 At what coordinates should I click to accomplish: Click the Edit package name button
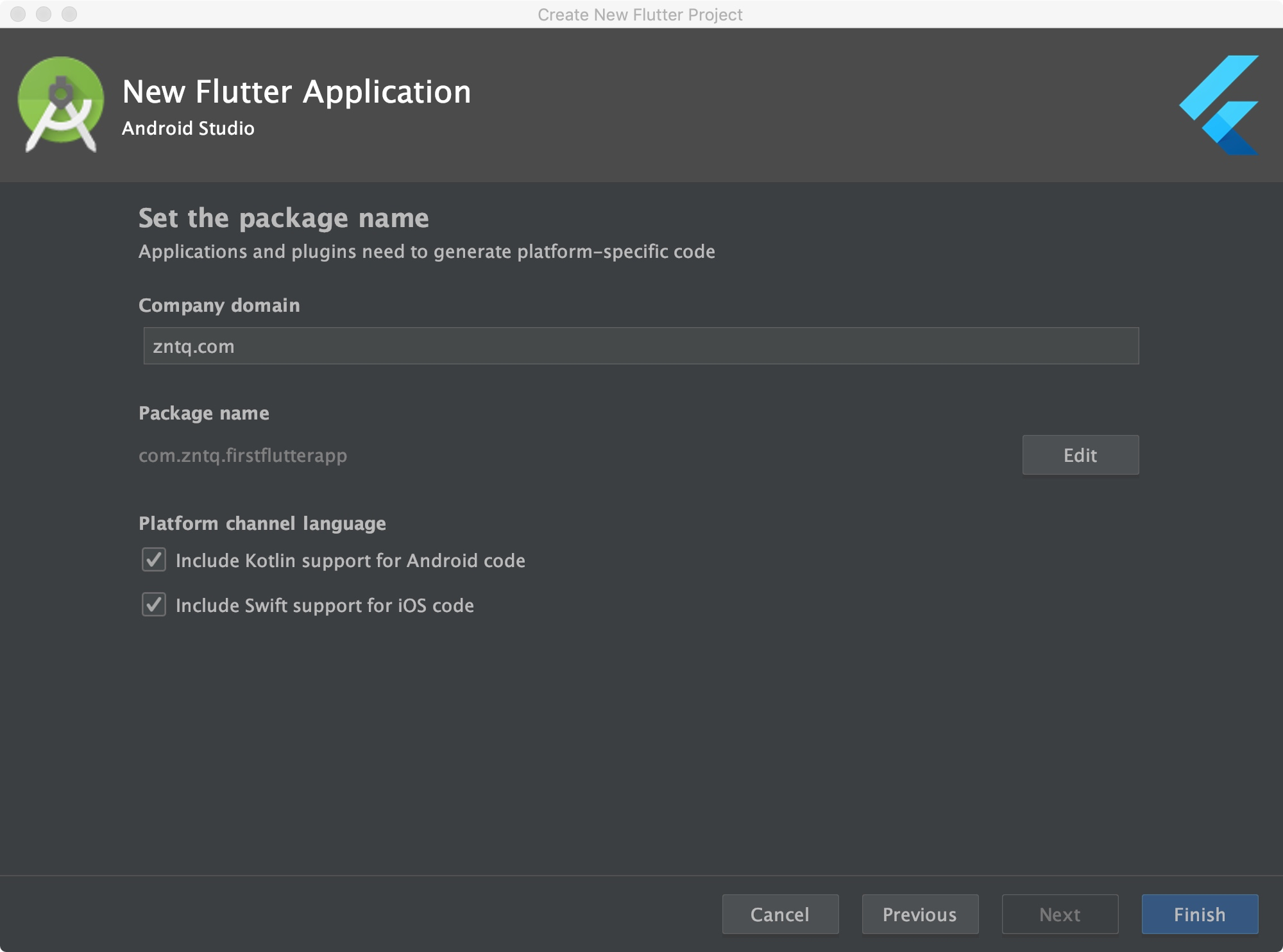pyautogui.click(x=1080, y=455)
